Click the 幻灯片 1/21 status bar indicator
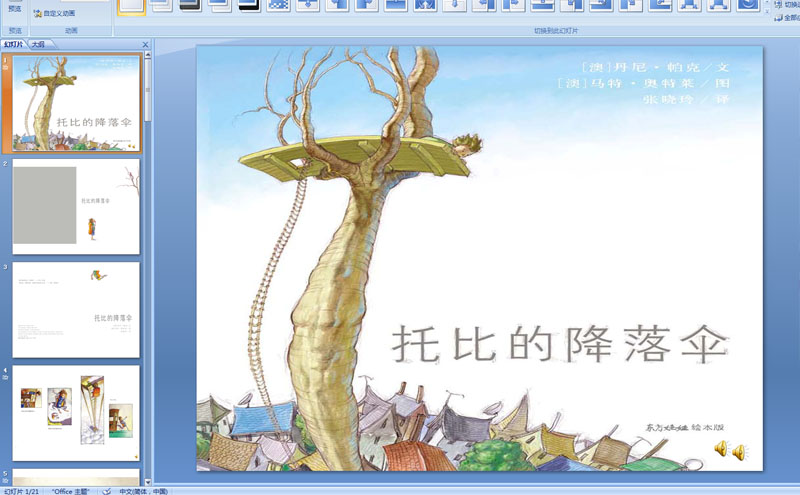 tap(20, 491)
